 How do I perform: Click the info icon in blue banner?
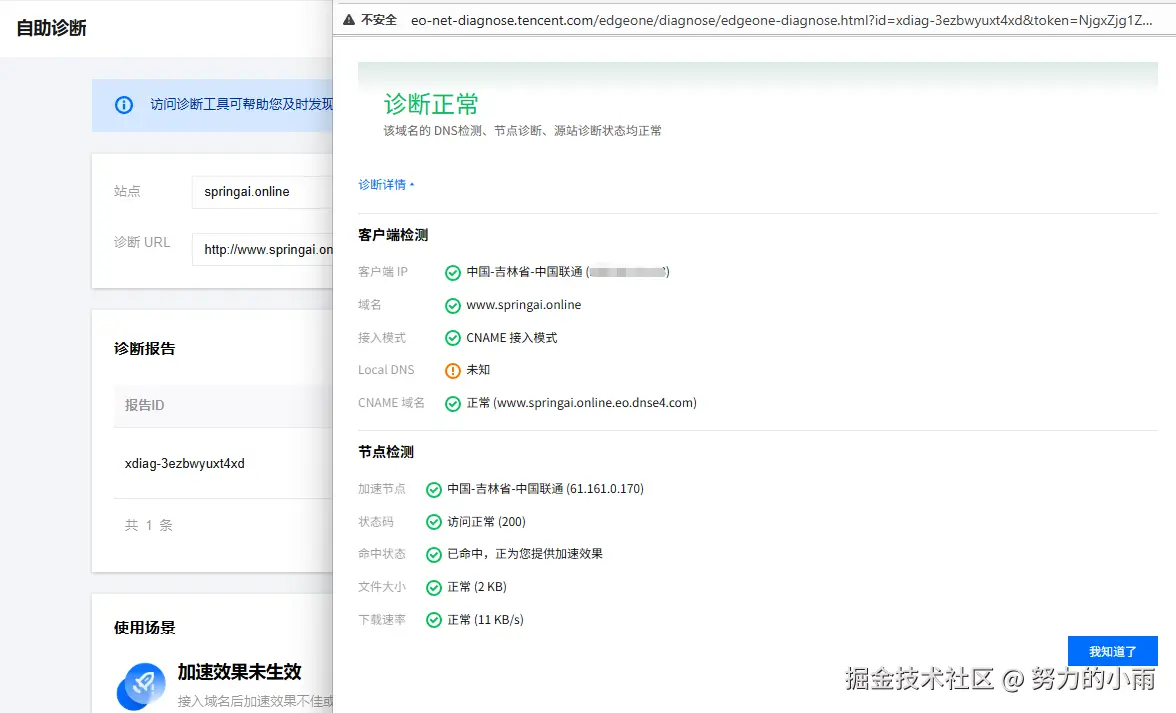124,105
